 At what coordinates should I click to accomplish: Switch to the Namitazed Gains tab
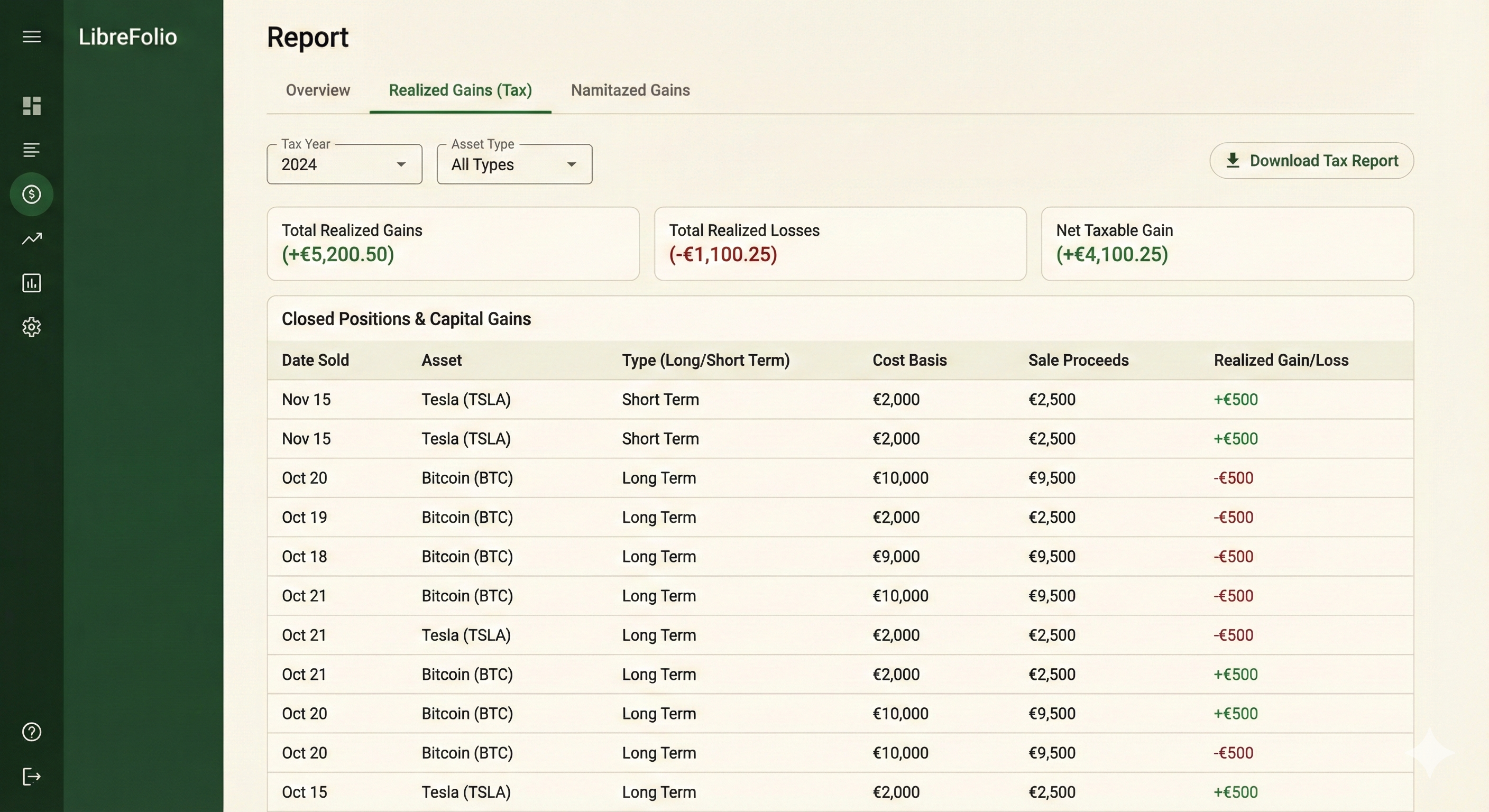(x=630, y=90)
